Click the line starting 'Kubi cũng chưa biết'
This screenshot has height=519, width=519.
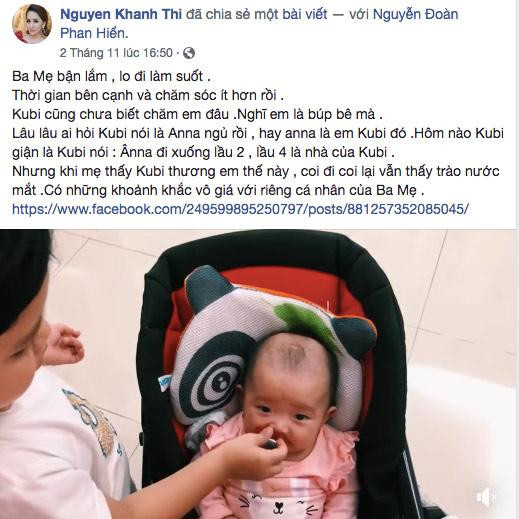[x=197, y=114]
